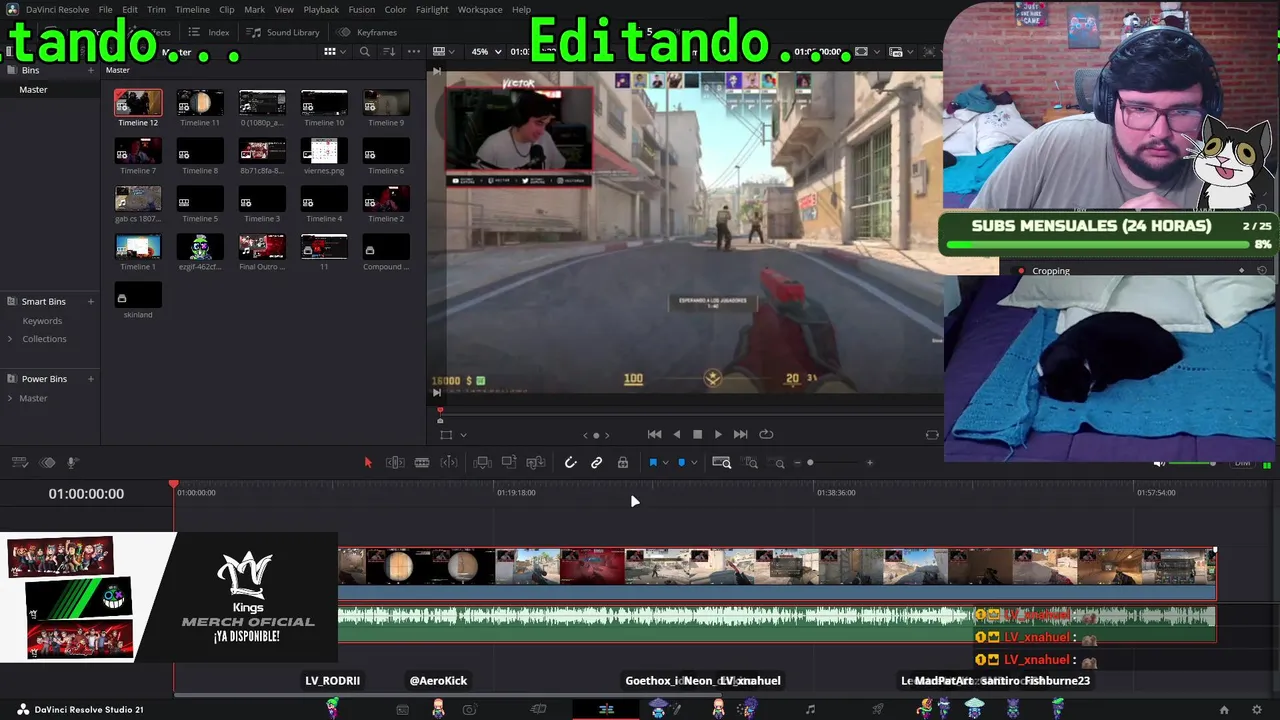Open Project Settings gear icon
The width and height of the screenshot is (1280, 720).
click(x=1257, y=710)
